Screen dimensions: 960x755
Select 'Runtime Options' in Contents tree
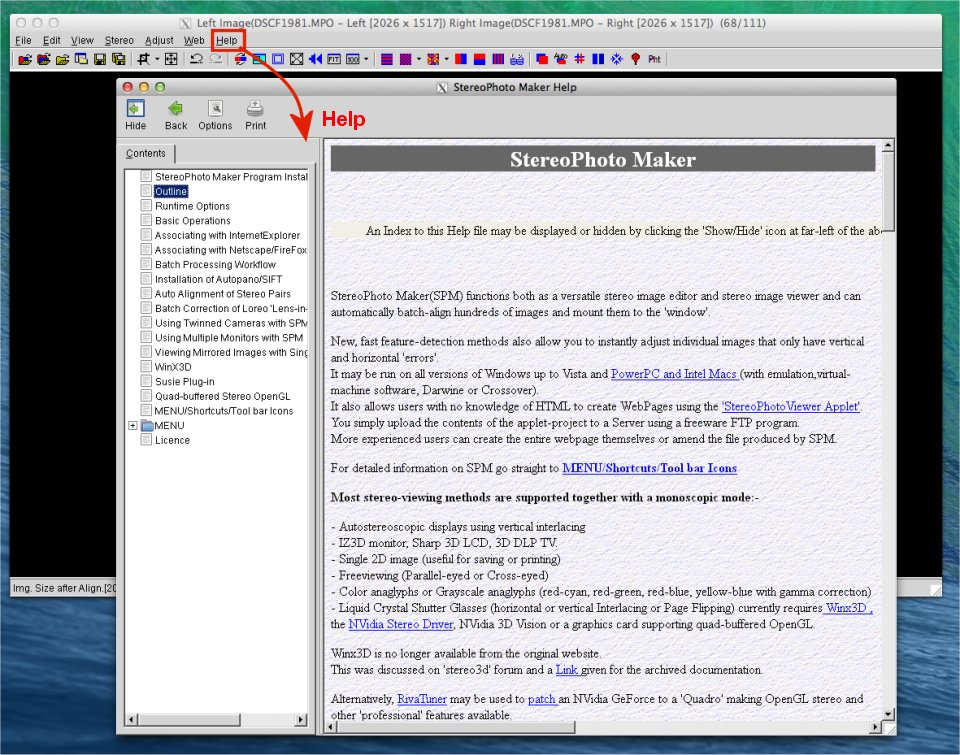point(192,206)
